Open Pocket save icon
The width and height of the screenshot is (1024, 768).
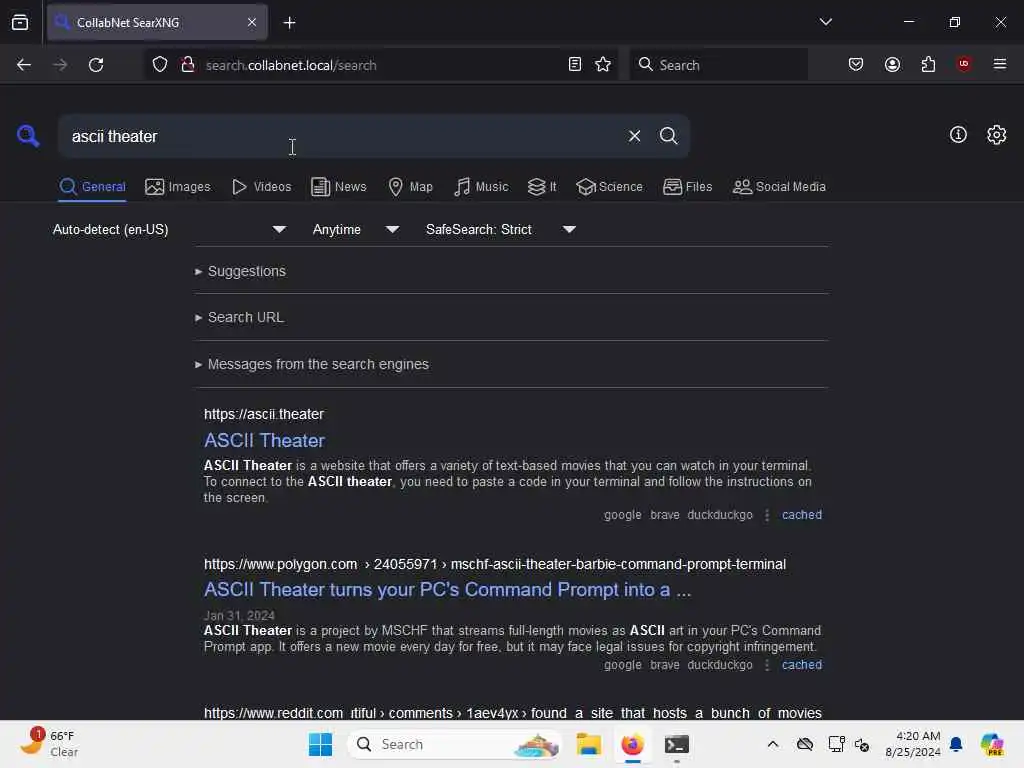coord(856,64)
